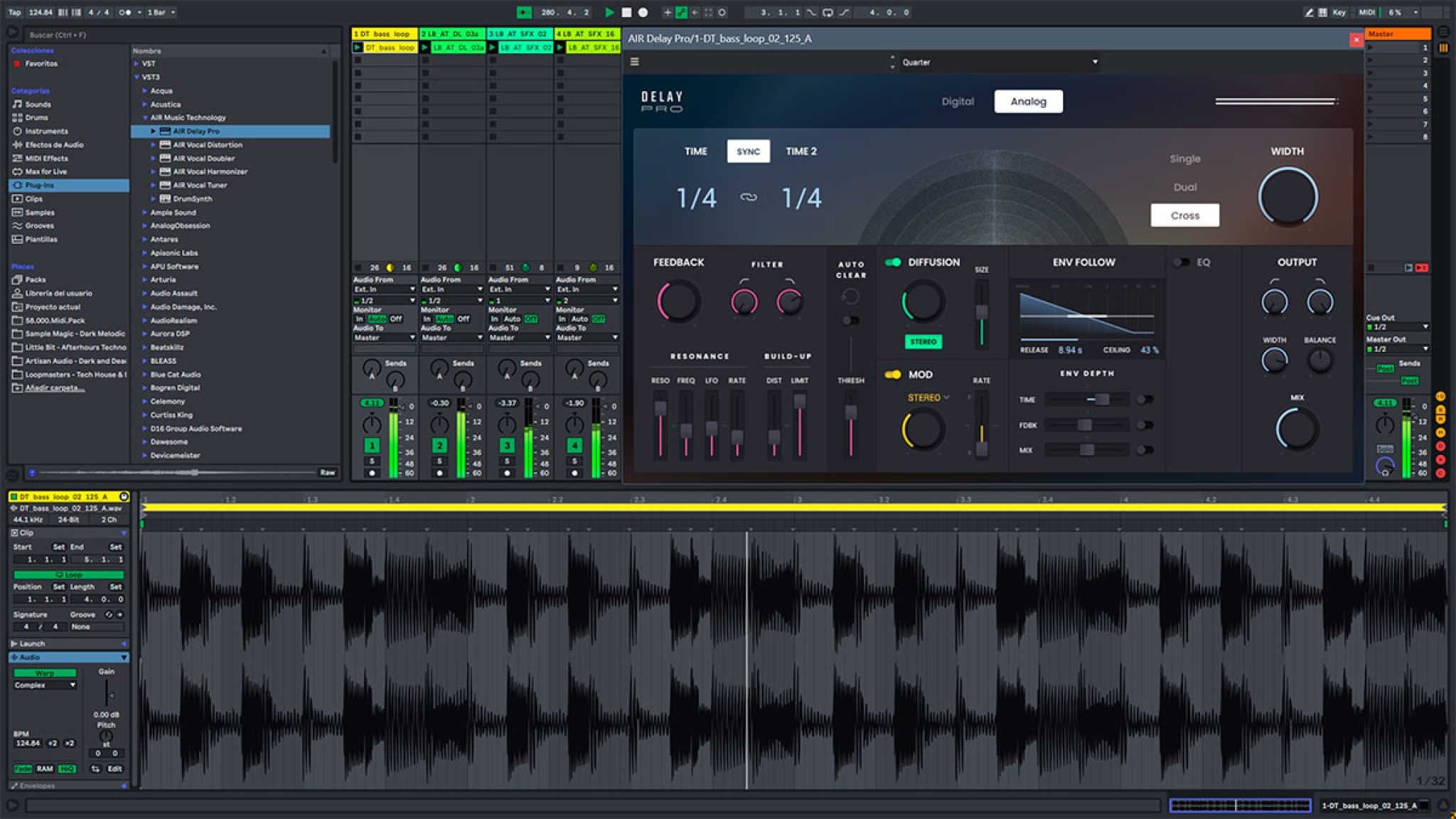Select the TIME 2 tab

(801, 151)
